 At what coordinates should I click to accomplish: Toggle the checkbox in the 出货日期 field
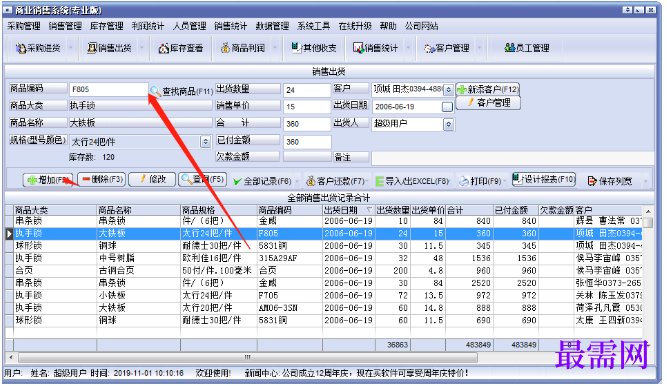point(447,107)
